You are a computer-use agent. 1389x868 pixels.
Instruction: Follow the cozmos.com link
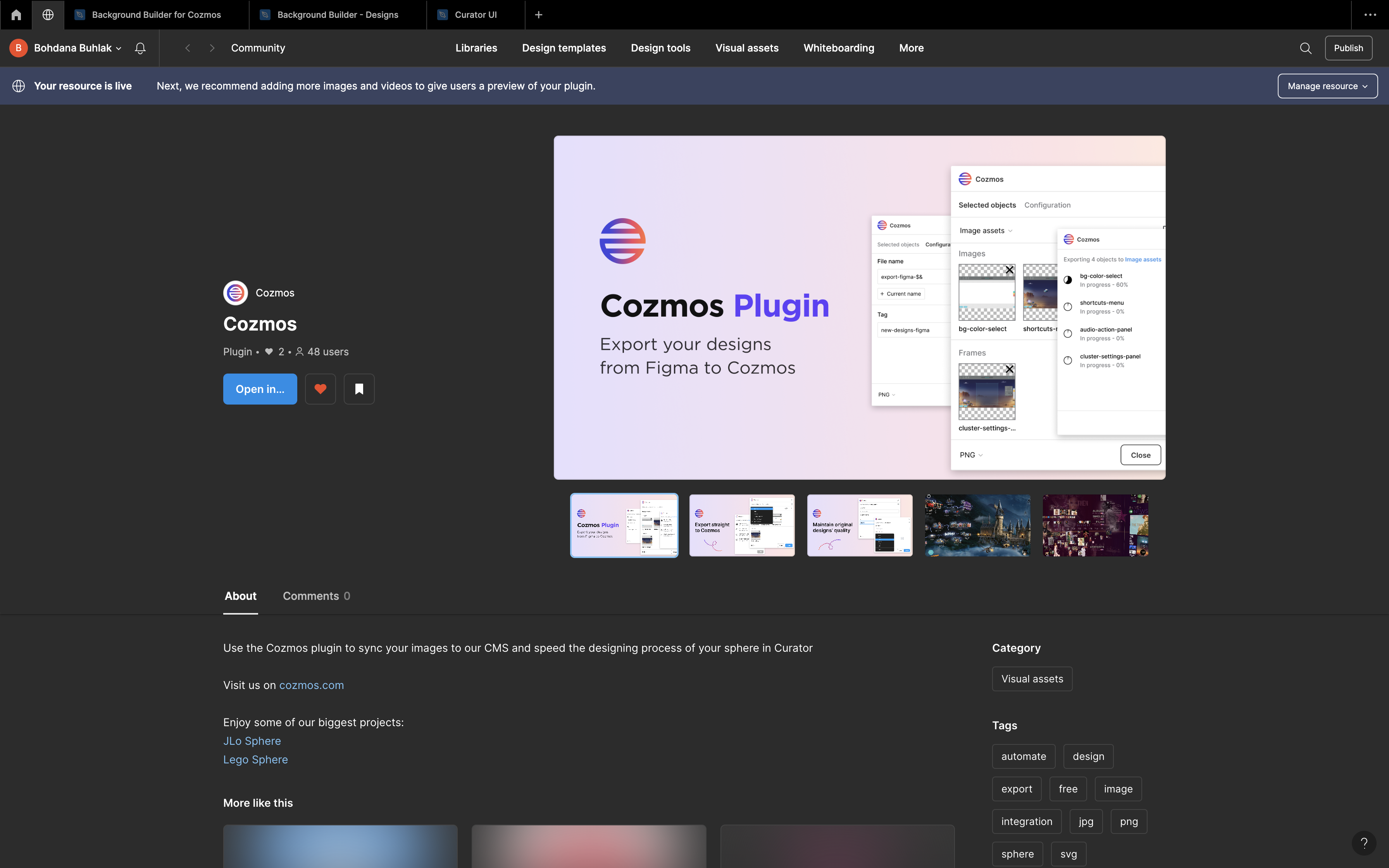tap(311, 685)
